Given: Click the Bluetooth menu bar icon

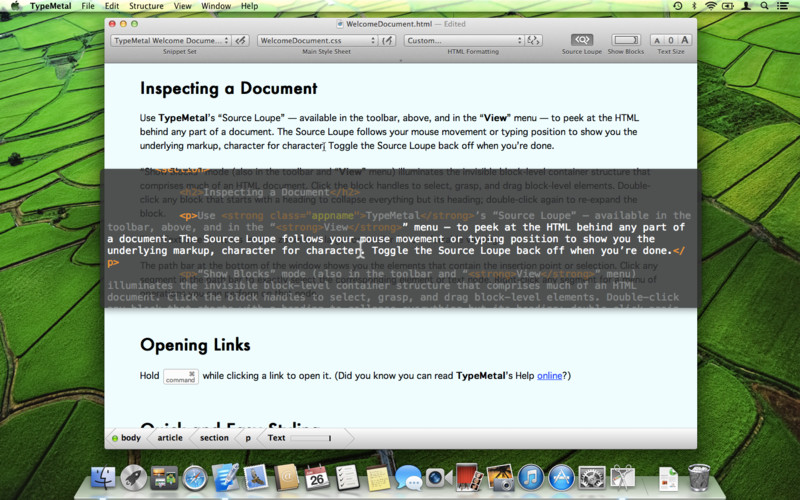Looking at the screenshot, I should 694,6.
